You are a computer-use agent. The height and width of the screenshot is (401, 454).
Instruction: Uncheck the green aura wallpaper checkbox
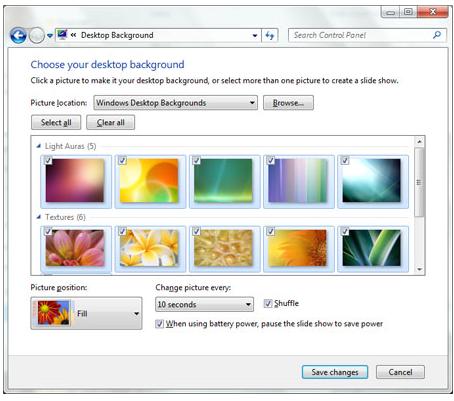(x=196, y=160)
